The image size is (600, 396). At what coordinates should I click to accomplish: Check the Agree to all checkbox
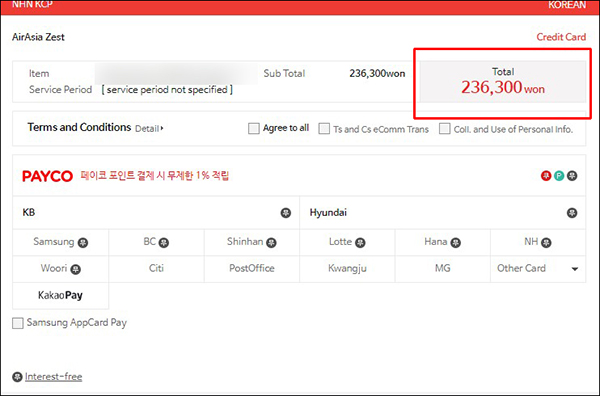click(254, 128)
